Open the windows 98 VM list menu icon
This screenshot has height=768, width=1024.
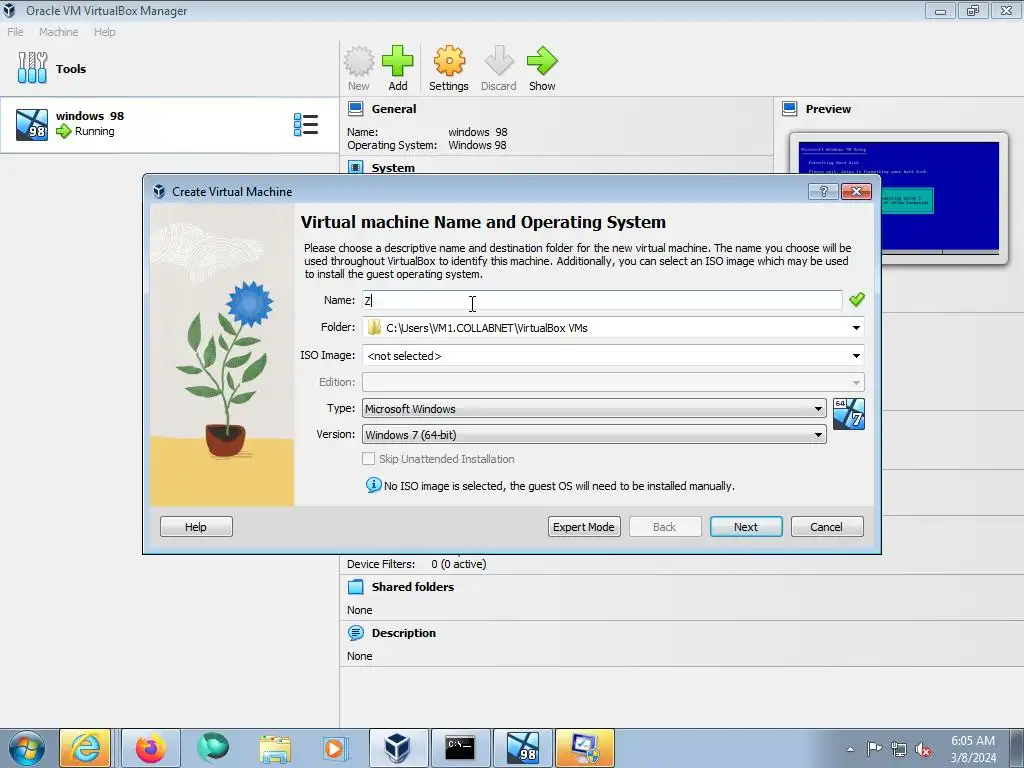pos(306,125)
